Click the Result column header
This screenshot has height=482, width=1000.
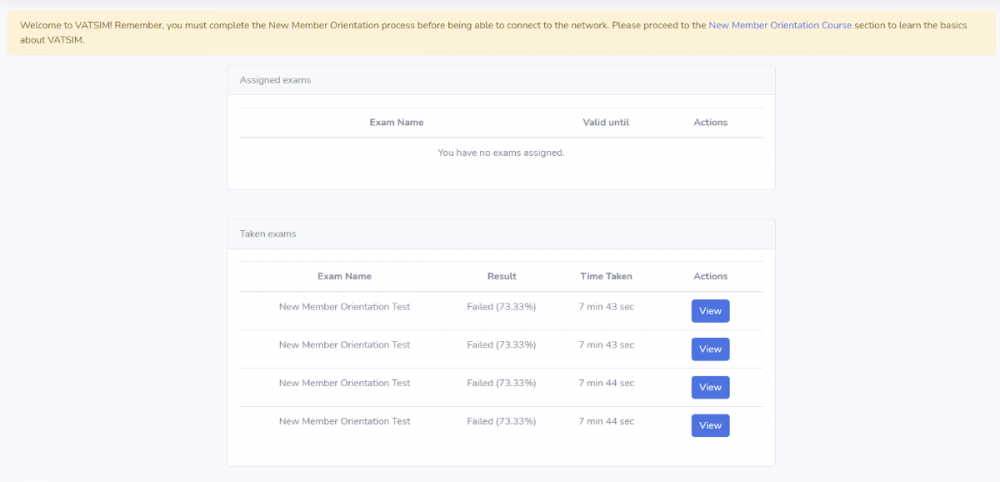[x=501, y=276]
